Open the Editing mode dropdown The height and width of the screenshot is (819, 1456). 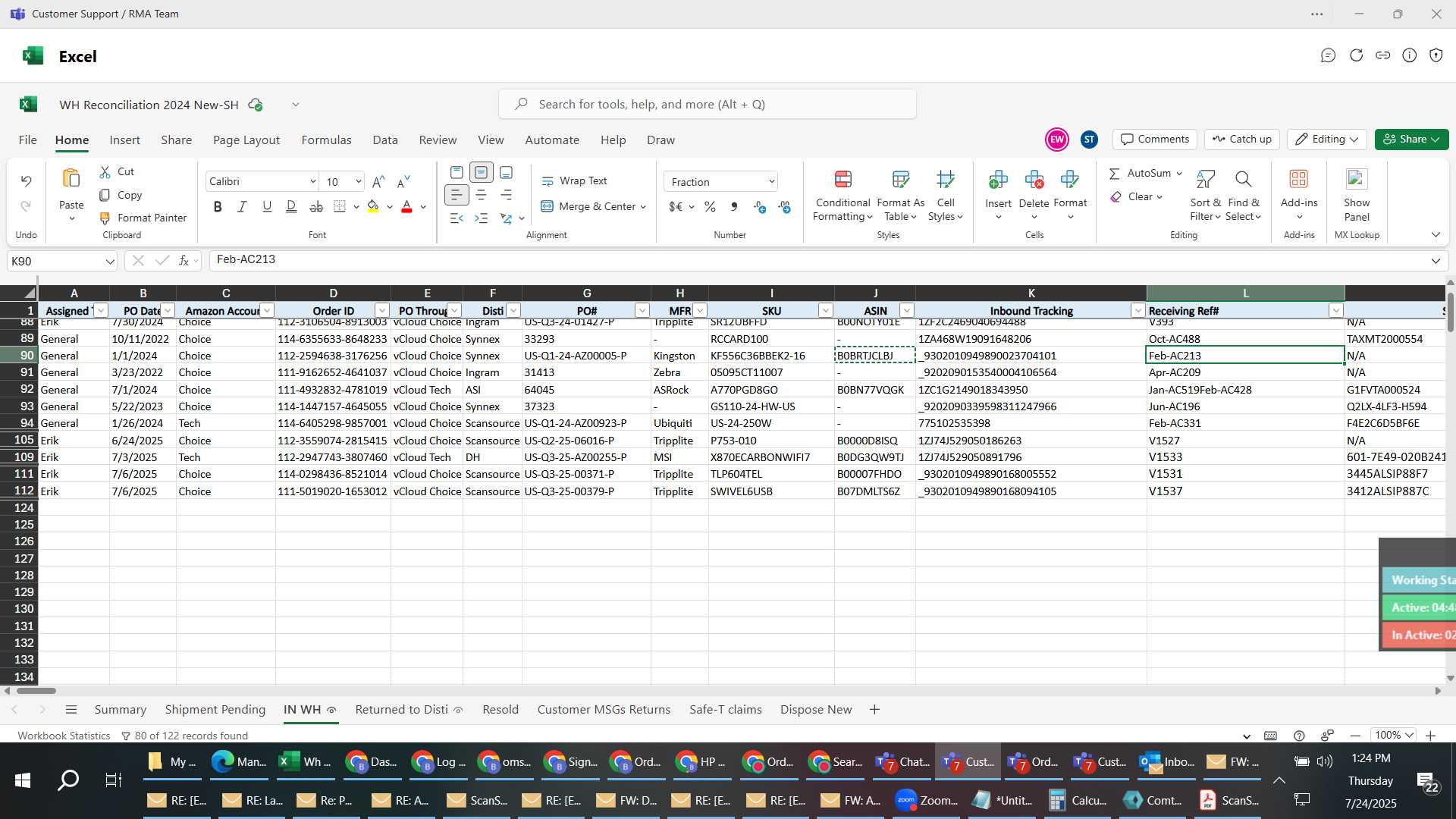[1327, 140]
